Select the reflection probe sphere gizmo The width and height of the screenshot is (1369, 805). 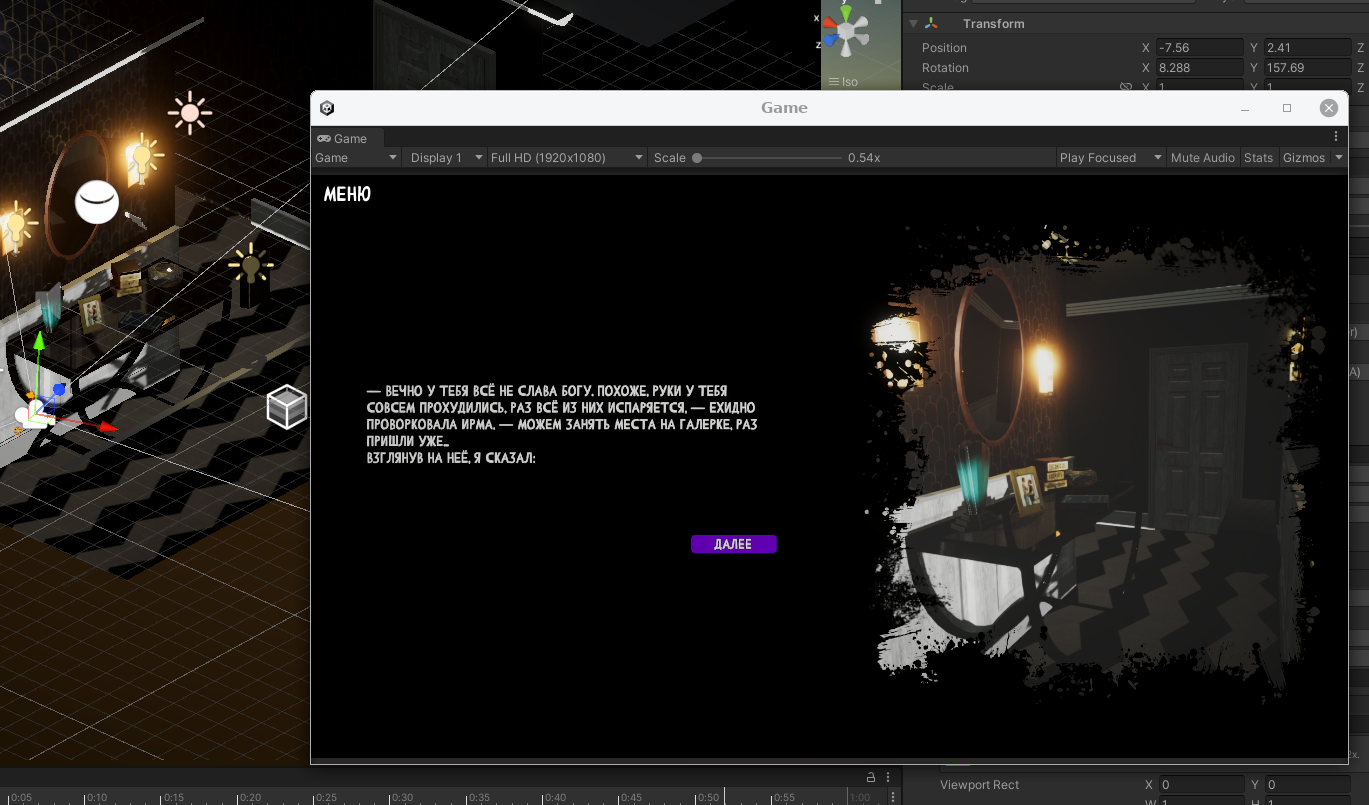click(97, 203)
